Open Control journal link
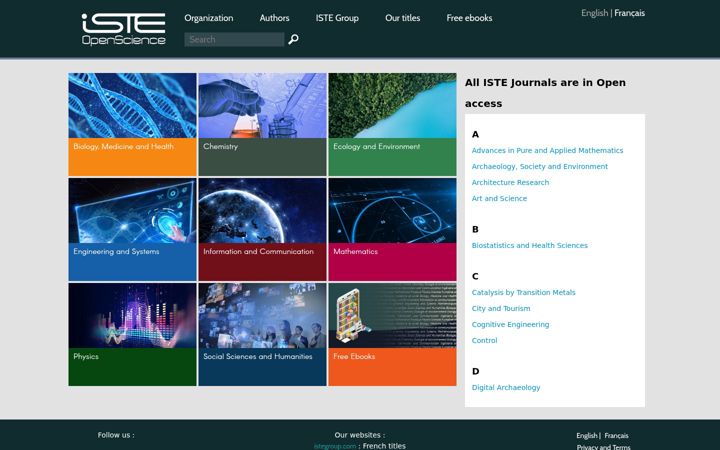Screen dimensions: 720x450 click(x=484, y=341)
